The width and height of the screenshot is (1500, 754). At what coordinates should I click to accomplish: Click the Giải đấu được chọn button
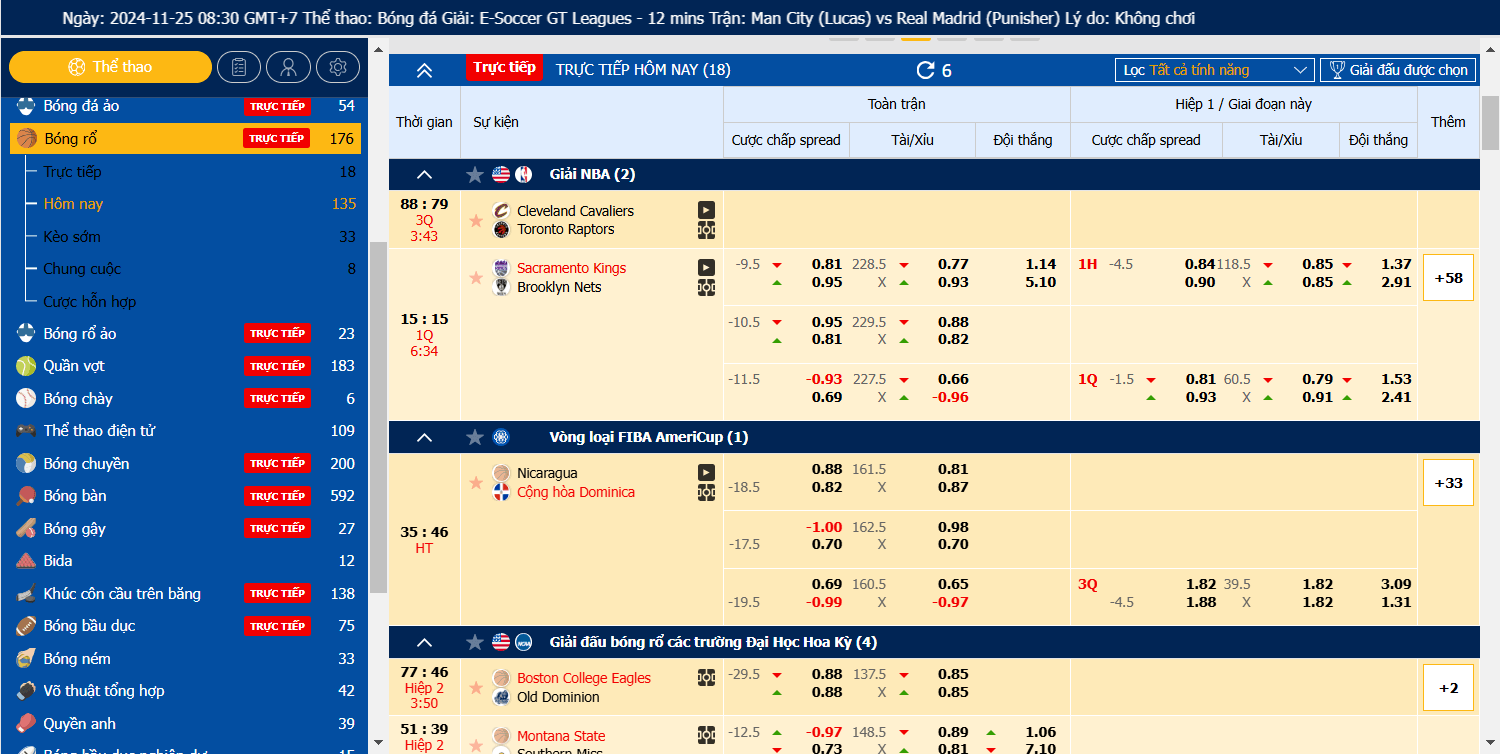click(x=1398, y=70)
